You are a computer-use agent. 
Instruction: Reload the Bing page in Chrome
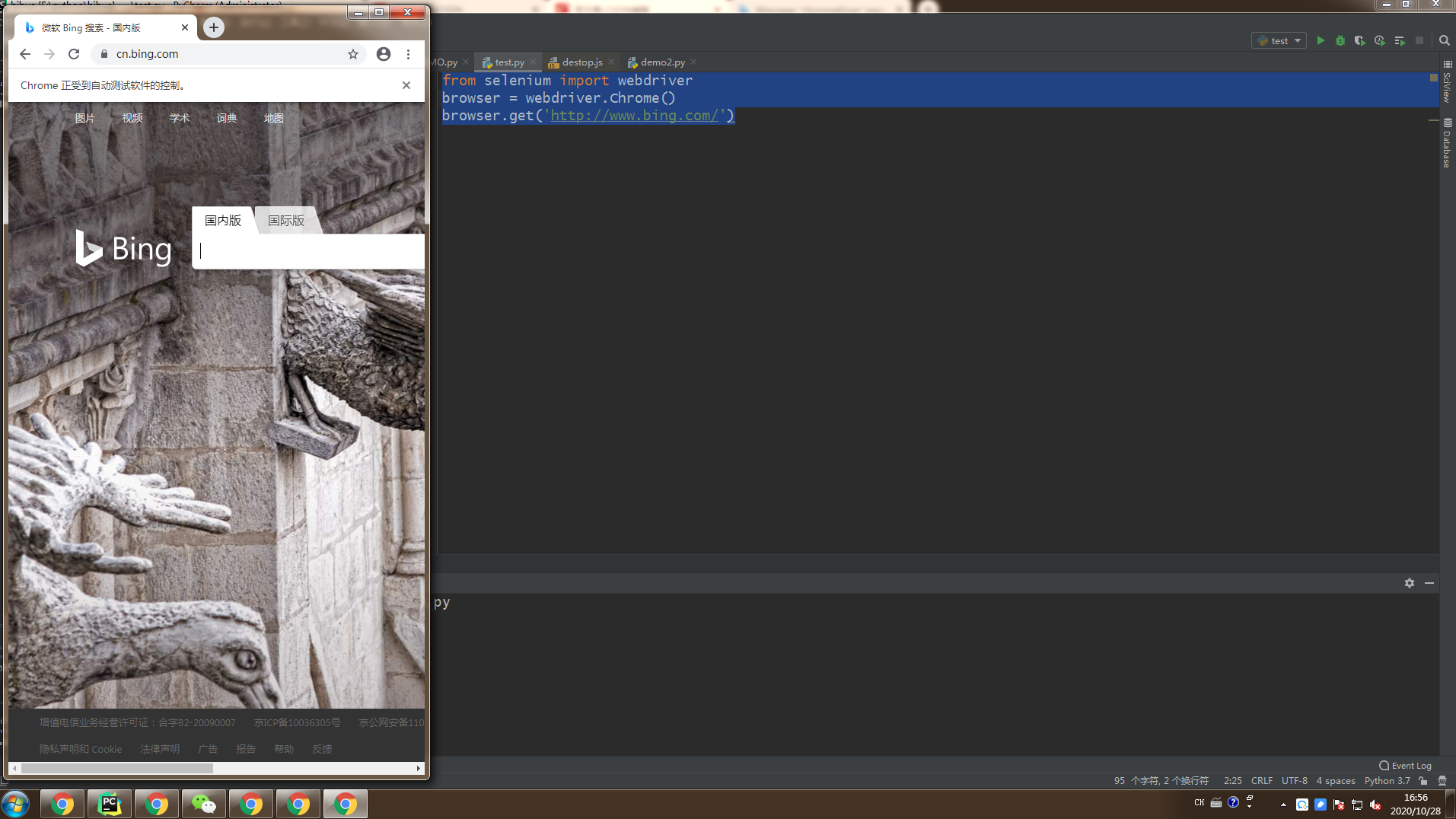click(x=74, y=54)
